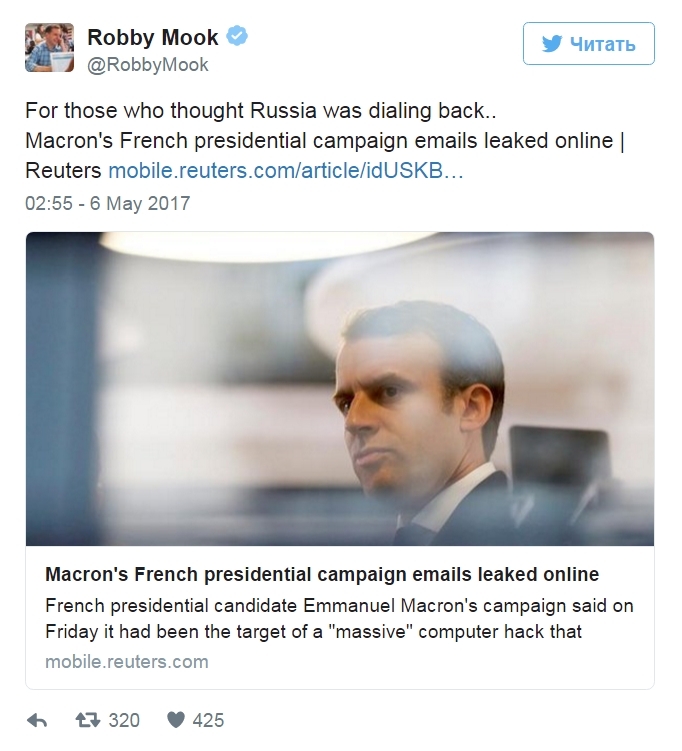Click the grey mobile.reuters.com domain in card footer
The height and width of the screenshot is (751, 682).
click(127, 662)
